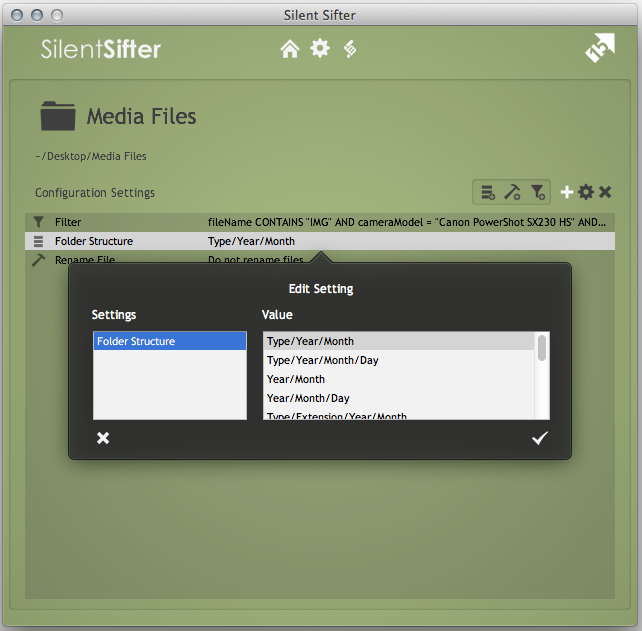Remove configuration with X icon near gear

tap(605, 192)
